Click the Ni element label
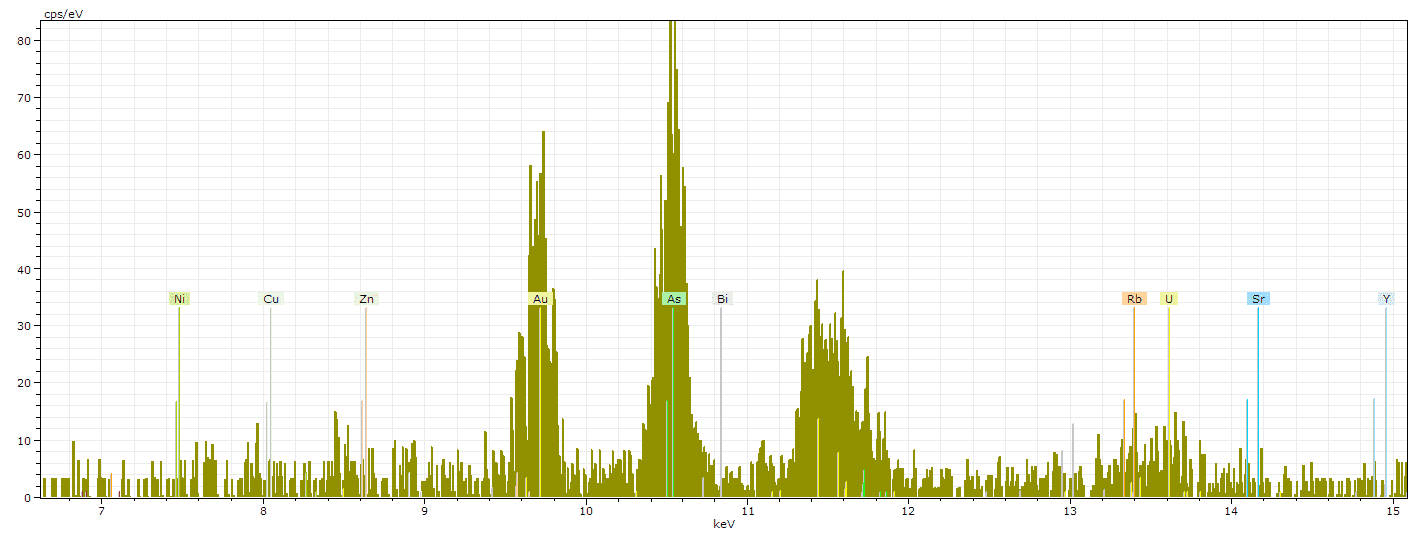The height and width of the screenshot is (535, 1418). click(179, 299)
